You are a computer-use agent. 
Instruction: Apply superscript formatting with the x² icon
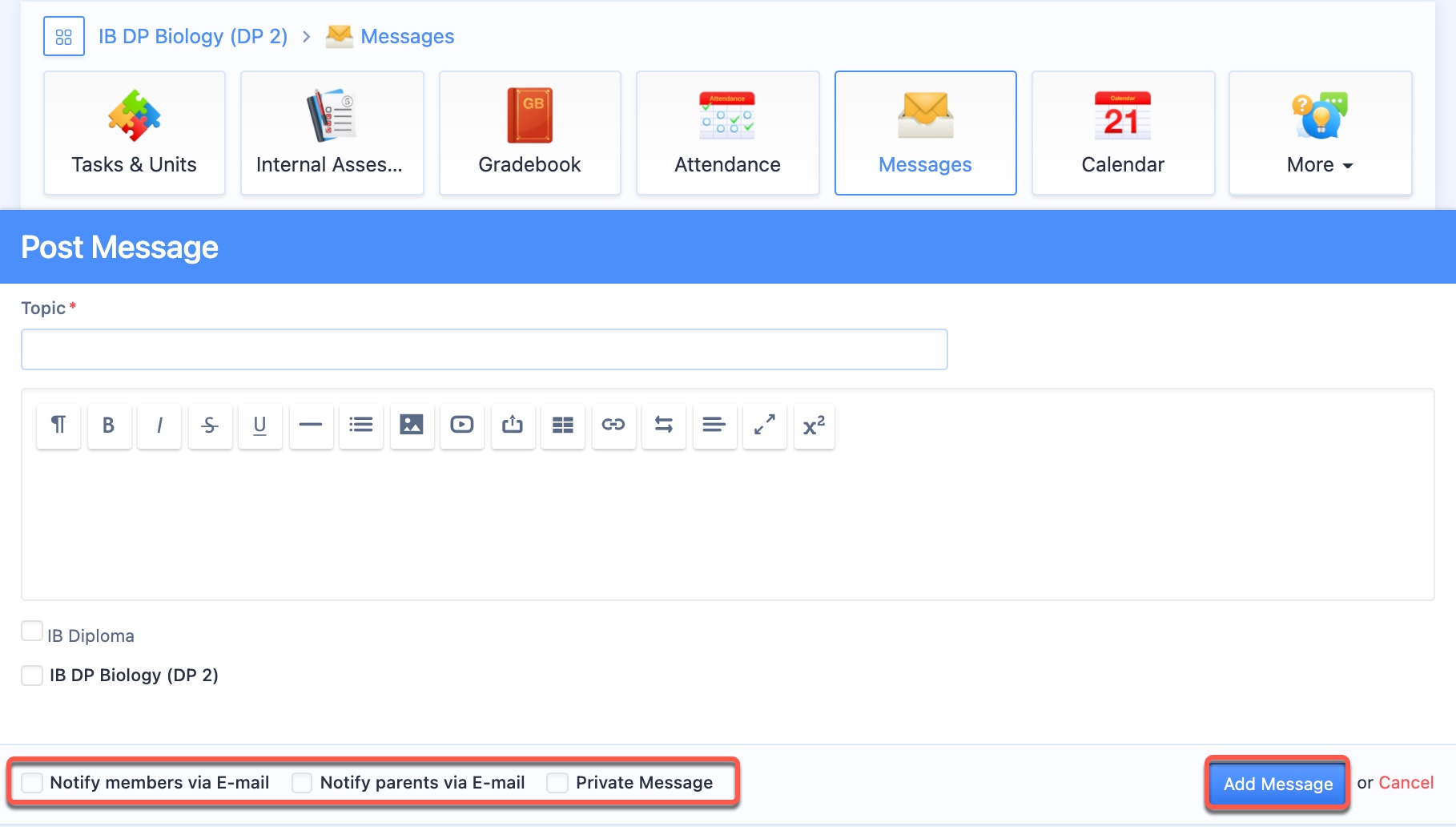click(814, 426)
